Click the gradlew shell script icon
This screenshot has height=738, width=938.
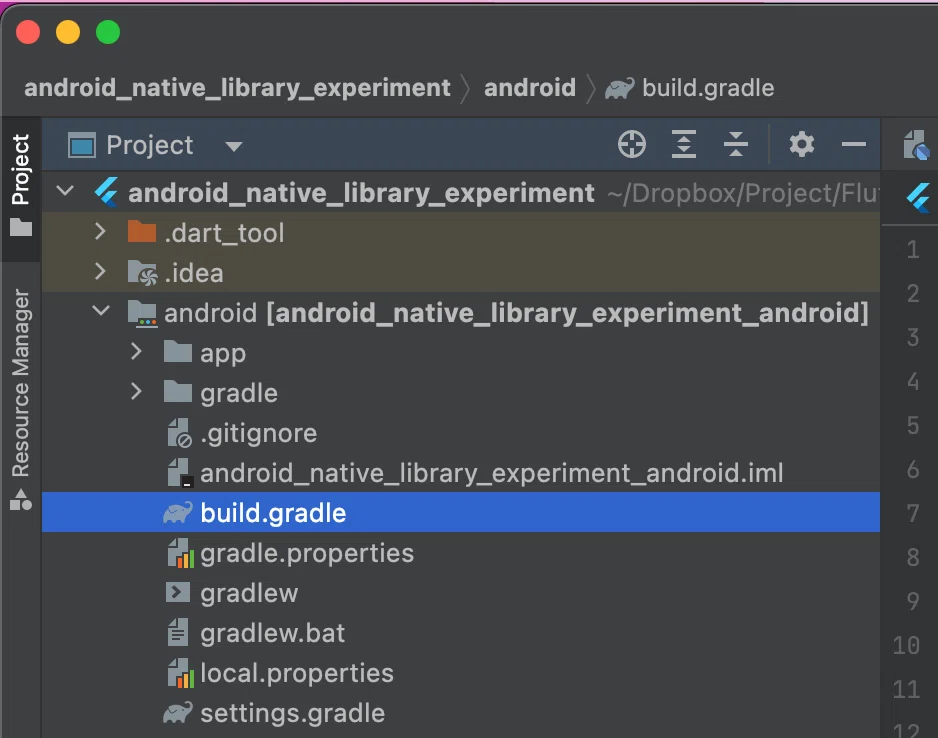(178, 592)
